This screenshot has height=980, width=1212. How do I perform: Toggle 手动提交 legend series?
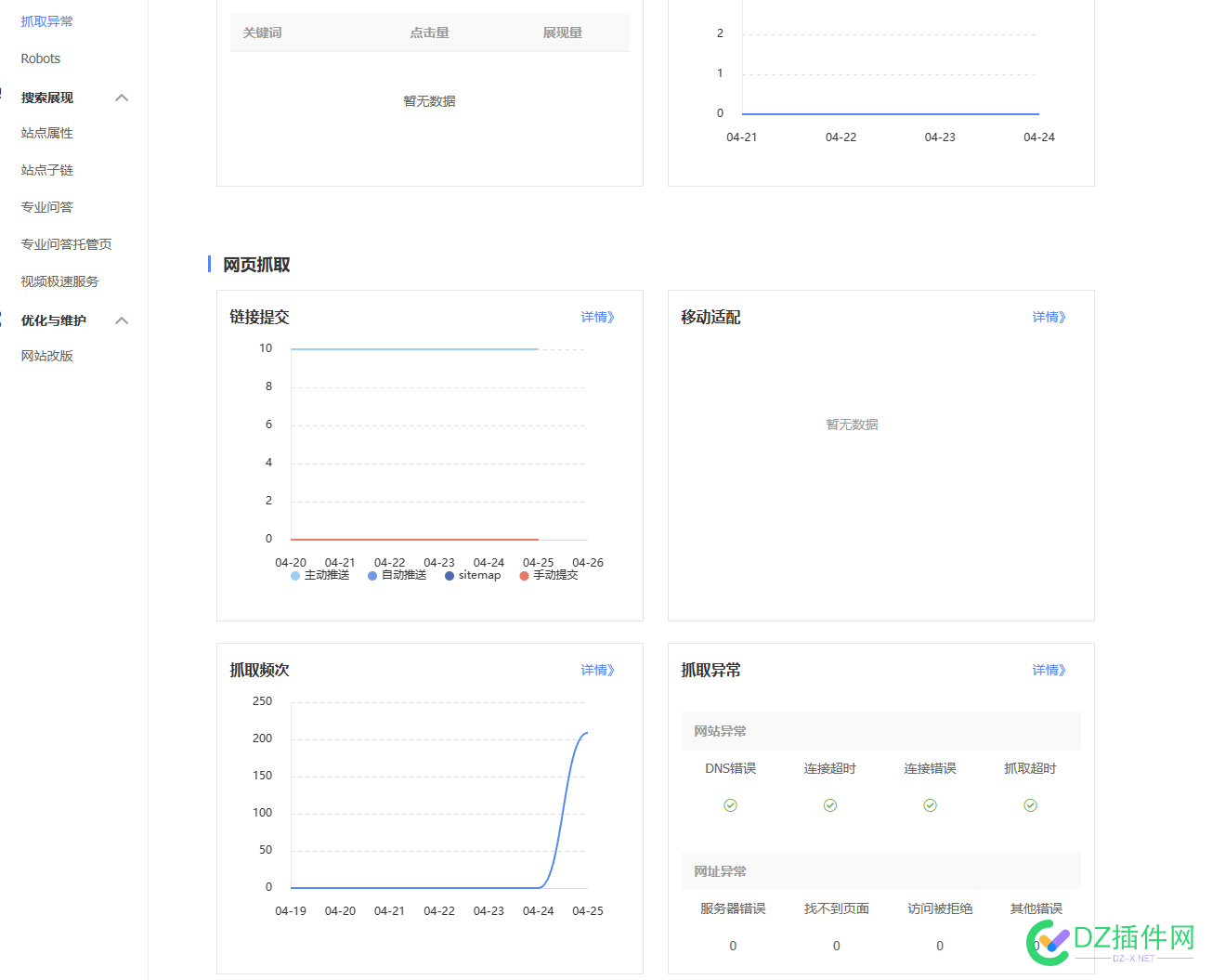pyautogui.click(x=549, y=575)
